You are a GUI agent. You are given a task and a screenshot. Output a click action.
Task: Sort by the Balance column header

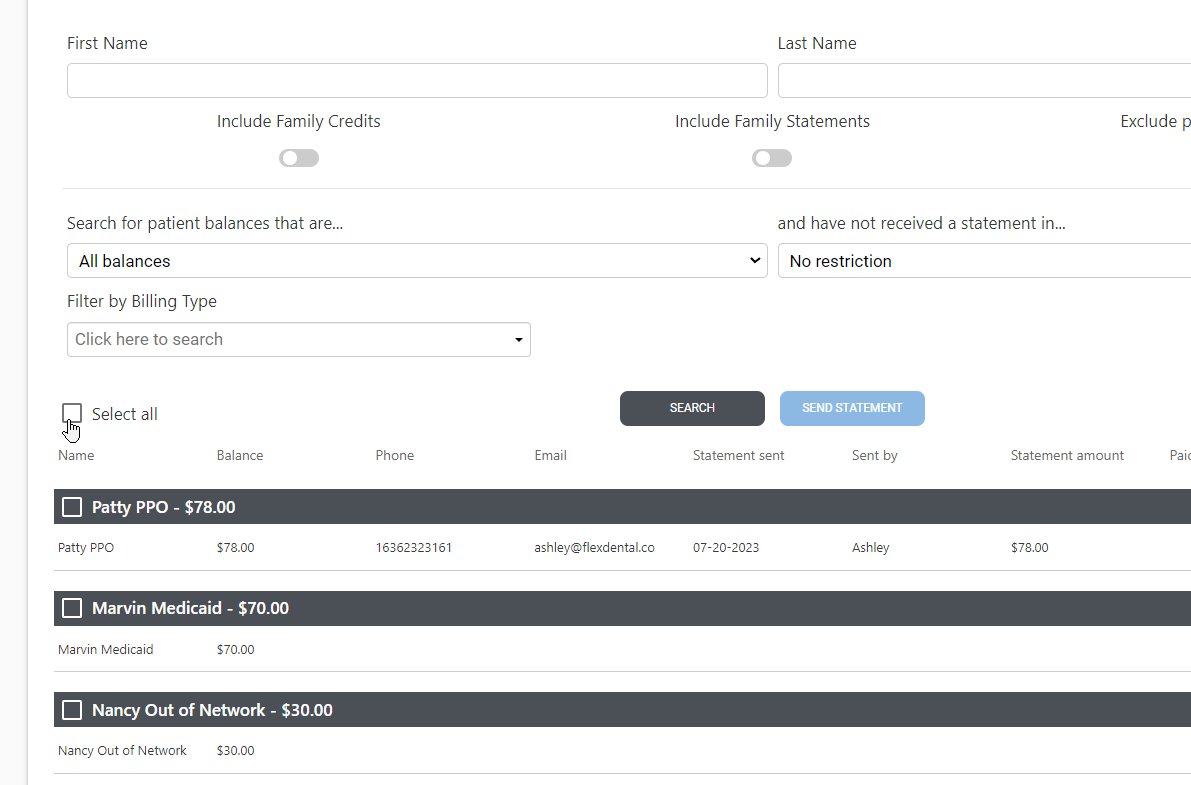point(239,455)
